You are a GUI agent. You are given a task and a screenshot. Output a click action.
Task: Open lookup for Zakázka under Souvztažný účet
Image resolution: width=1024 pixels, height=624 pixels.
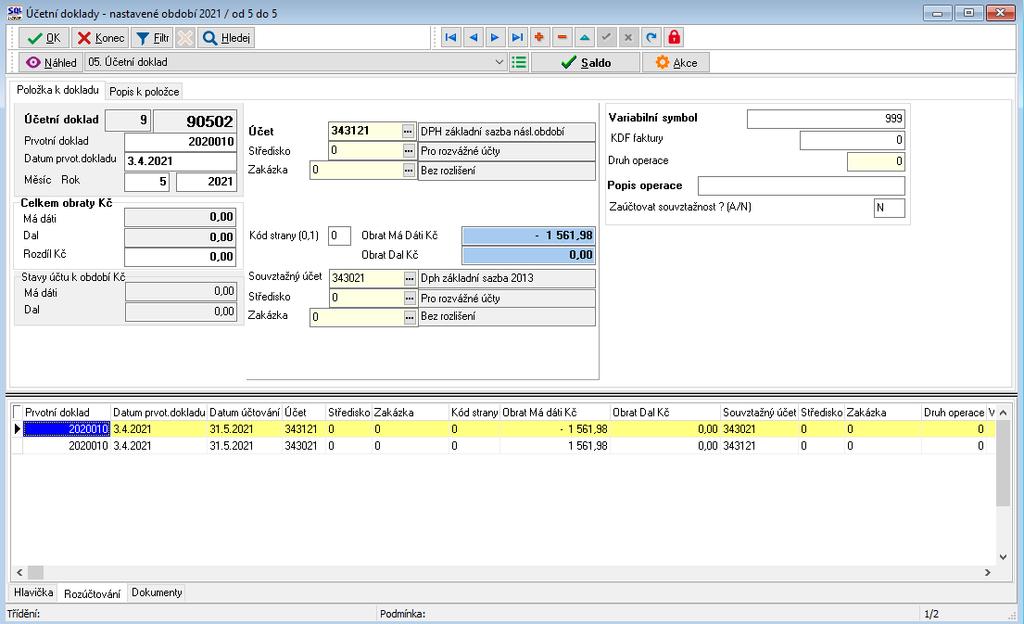409,317
